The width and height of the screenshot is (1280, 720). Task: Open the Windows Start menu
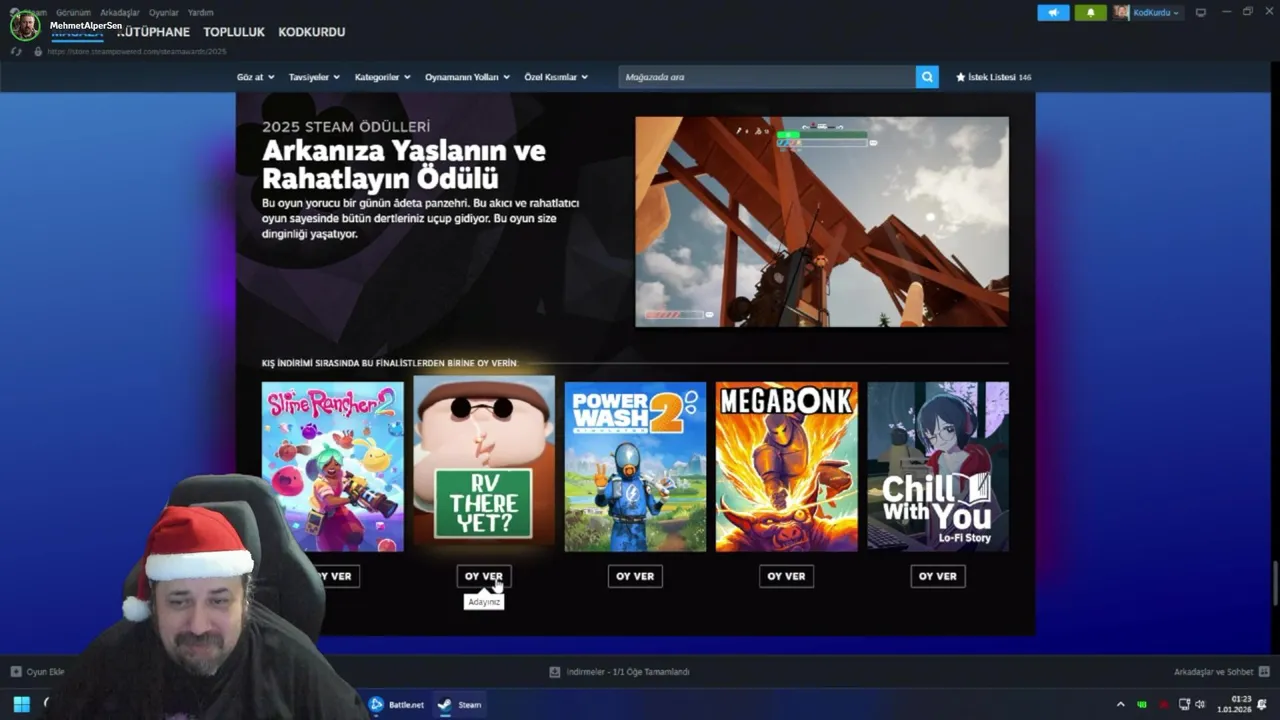(x=21, y=704)
